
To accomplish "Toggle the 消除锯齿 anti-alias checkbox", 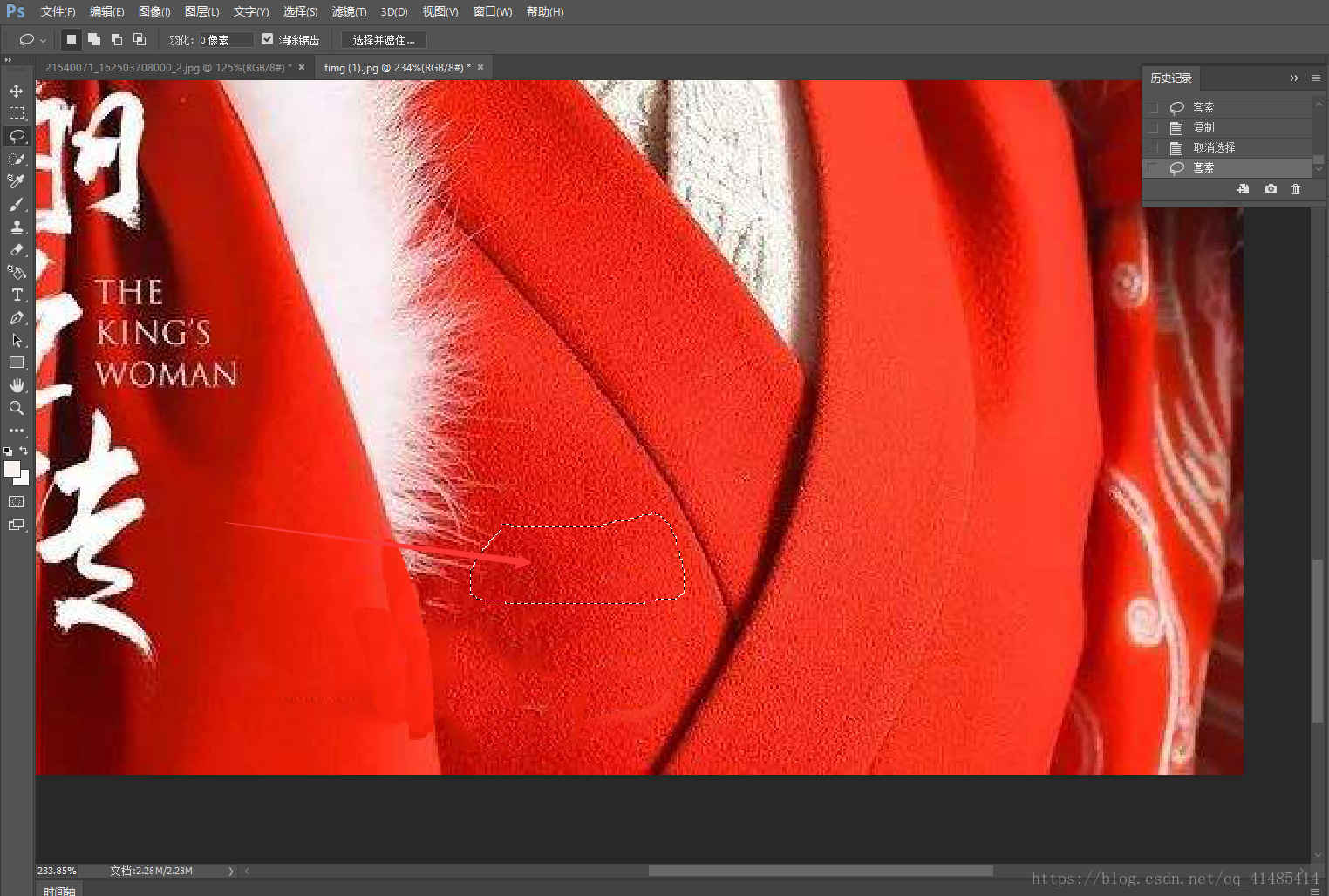I will [x=268, y=39].
